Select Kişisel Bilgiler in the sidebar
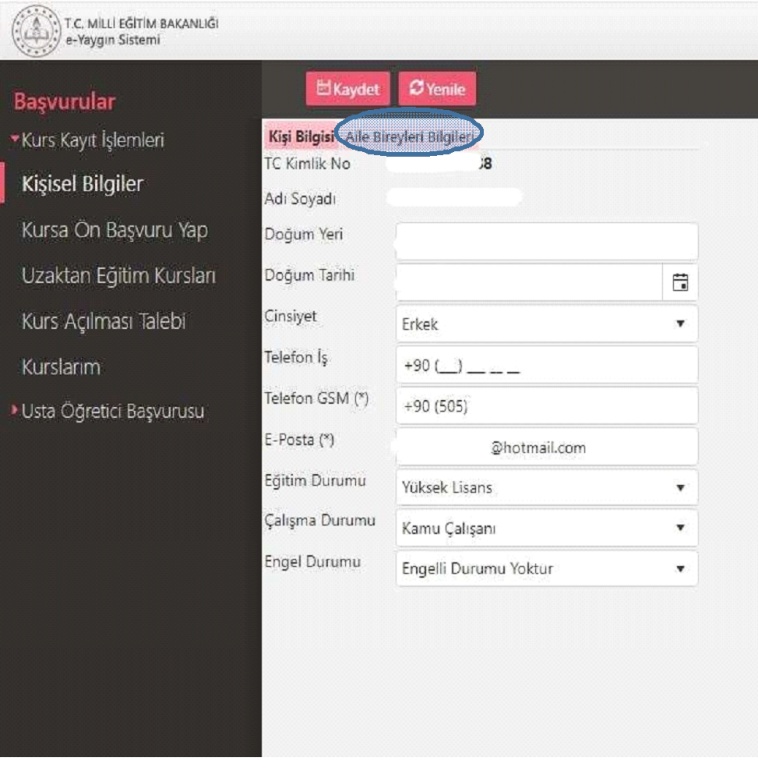The height and width of the screenshot is (768, 758). 82,184
